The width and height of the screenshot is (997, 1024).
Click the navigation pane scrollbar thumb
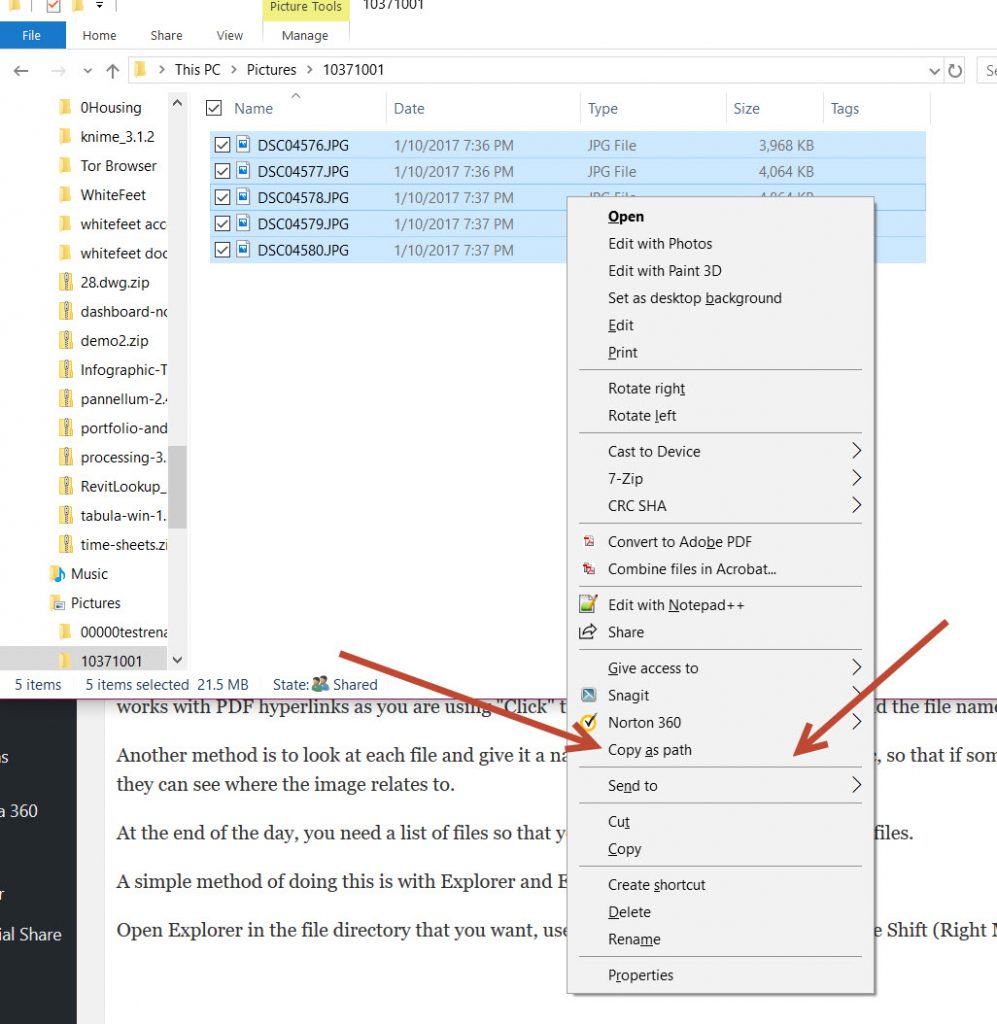(x=177, y=487)
